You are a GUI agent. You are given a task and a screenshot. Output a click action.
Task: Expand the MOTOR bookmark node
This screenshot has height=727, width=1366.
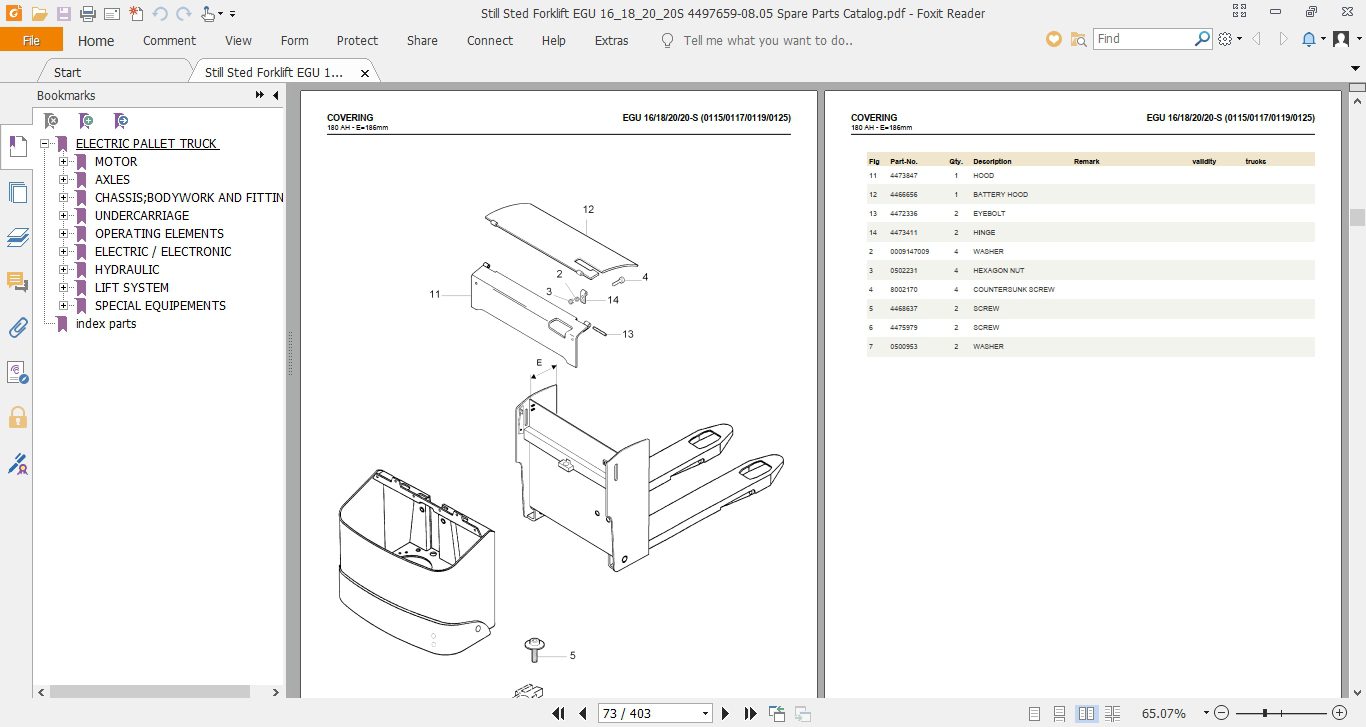(x=64, y=162)
